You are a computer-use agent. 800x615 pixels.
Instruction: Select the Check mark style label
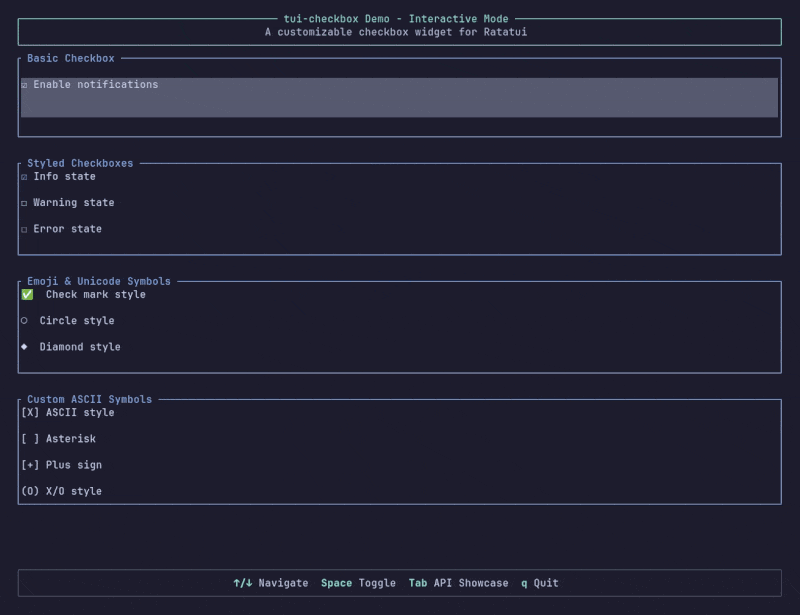(x=96, y=295)
